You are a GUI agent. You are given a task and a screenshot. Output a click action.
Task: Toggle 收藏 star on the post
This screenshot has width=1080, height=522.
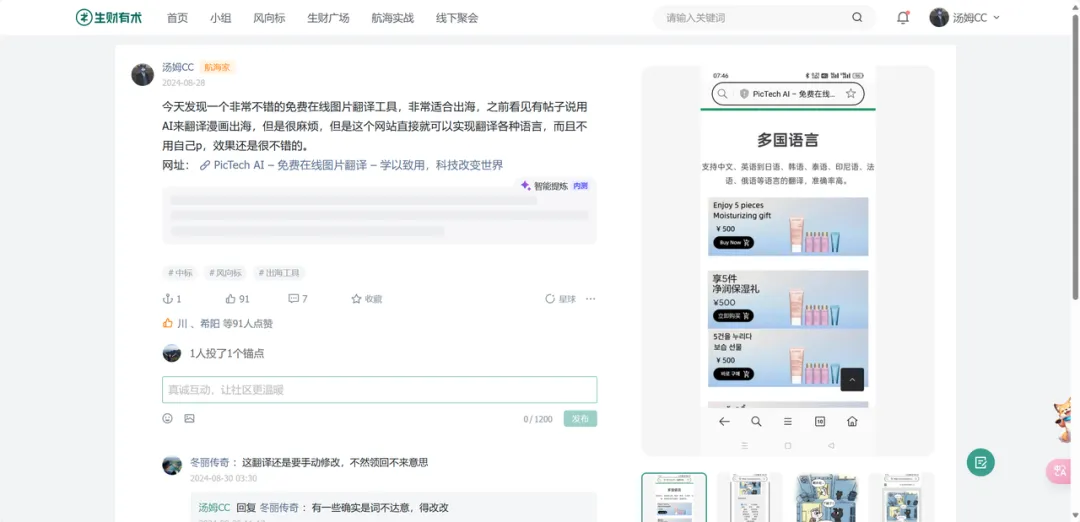tap(366, 299)
